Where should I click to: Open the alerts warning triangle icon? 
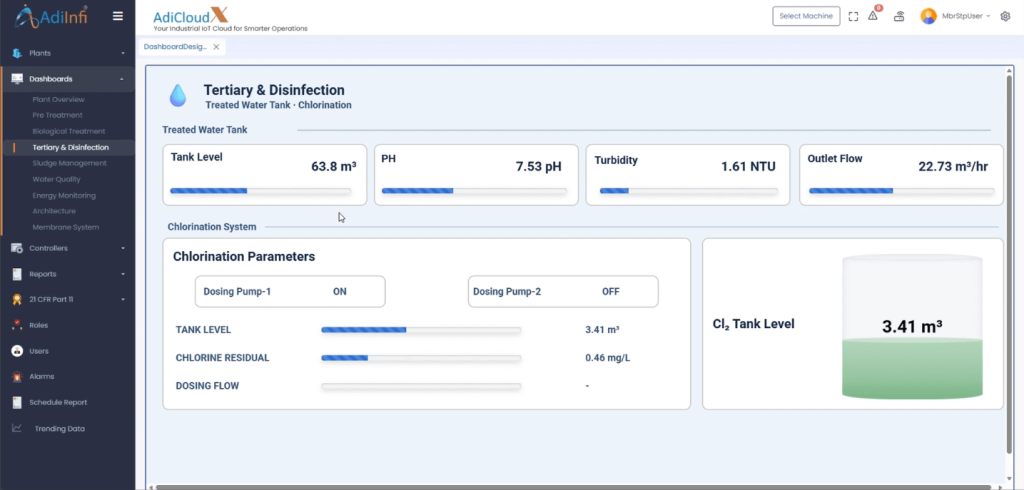tap(873, 16)
